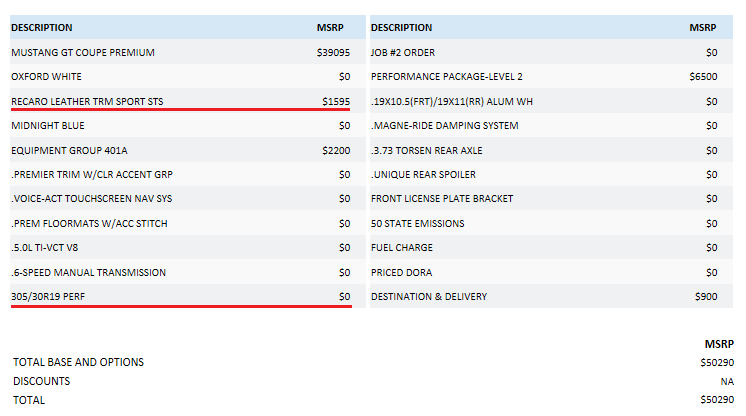
Task: Click the $50290 total base and options value
Action: point(717,363)
